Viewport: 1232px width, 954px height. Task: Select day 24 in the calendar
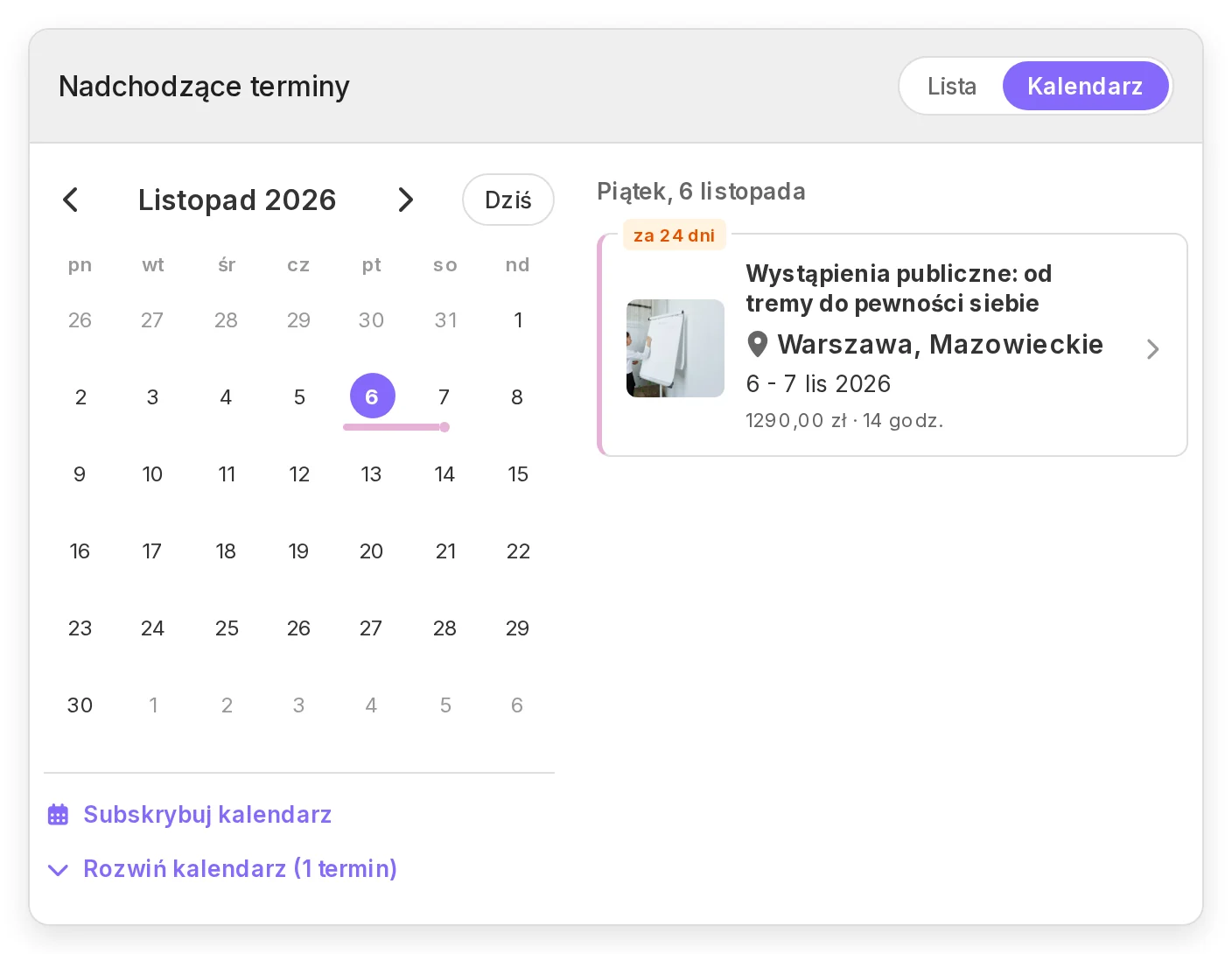pos(152,628)
